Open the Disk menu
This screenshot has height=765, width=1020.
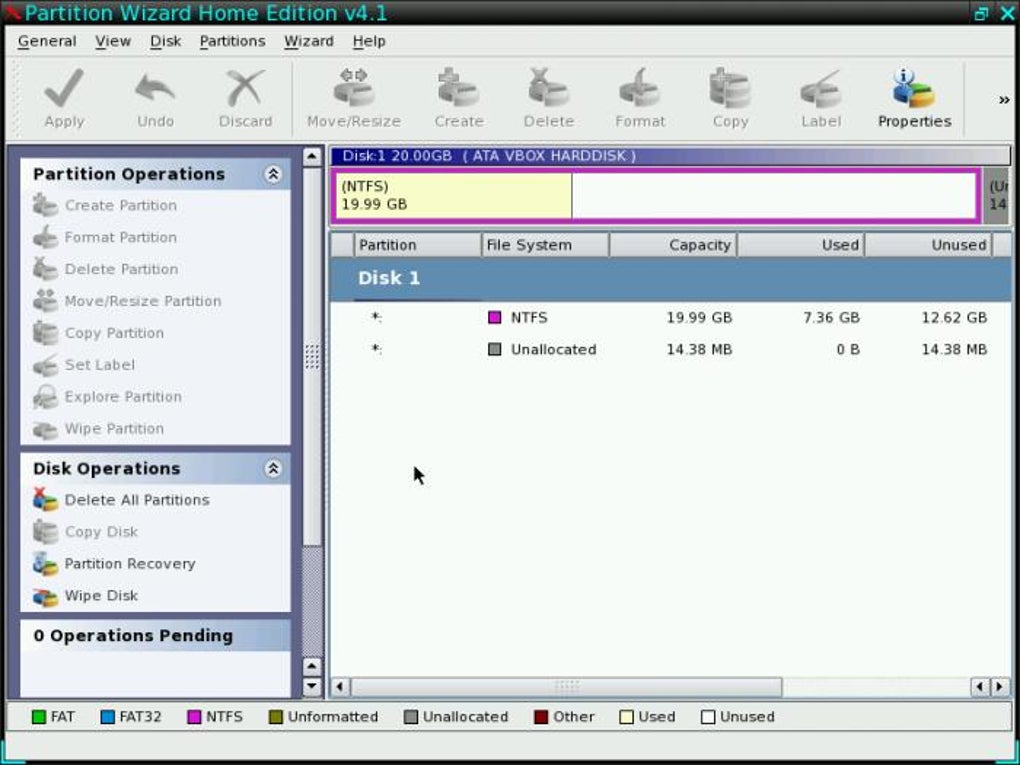165,41
